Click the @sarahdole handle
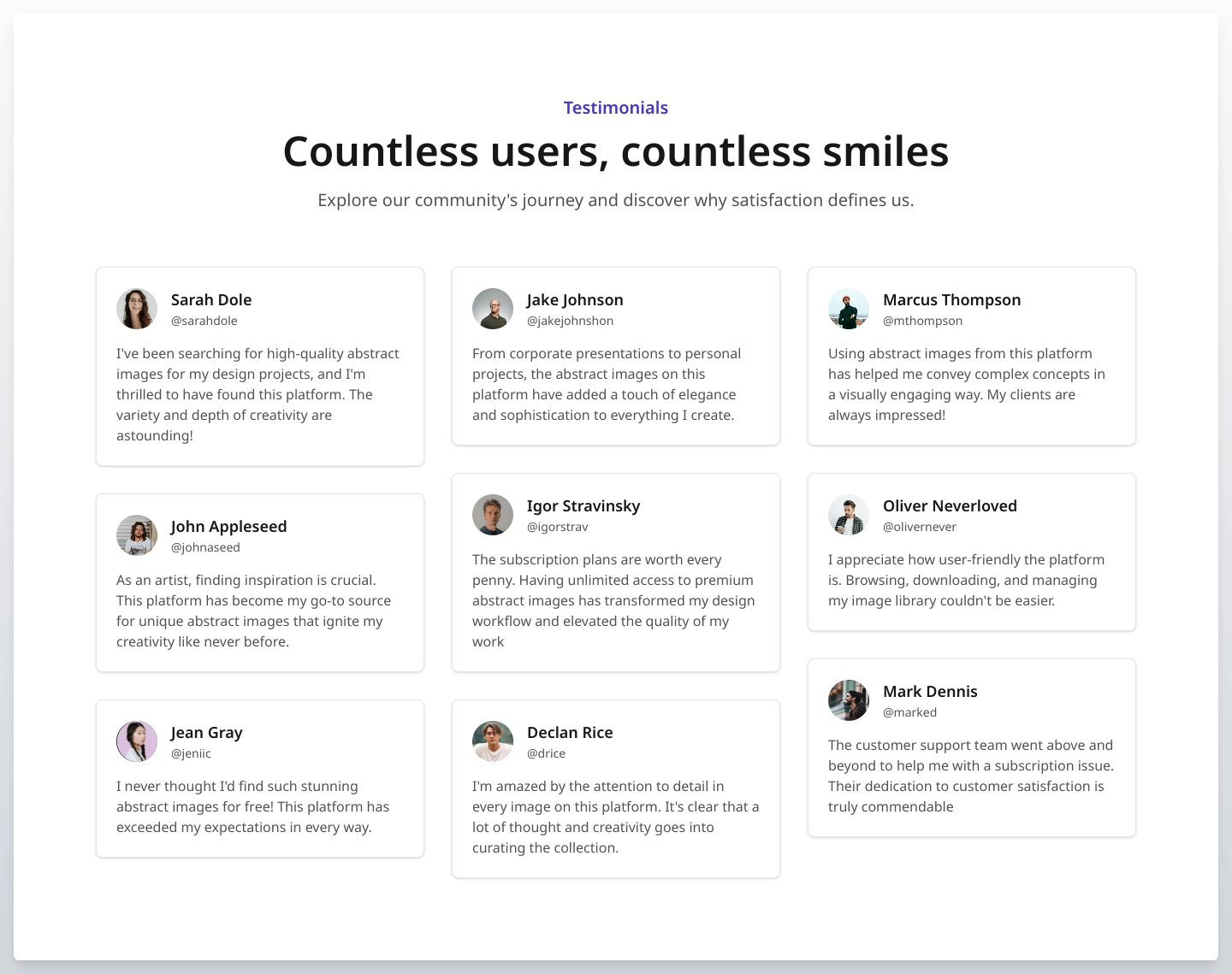 pyautogui.click(x=204, y=321)
